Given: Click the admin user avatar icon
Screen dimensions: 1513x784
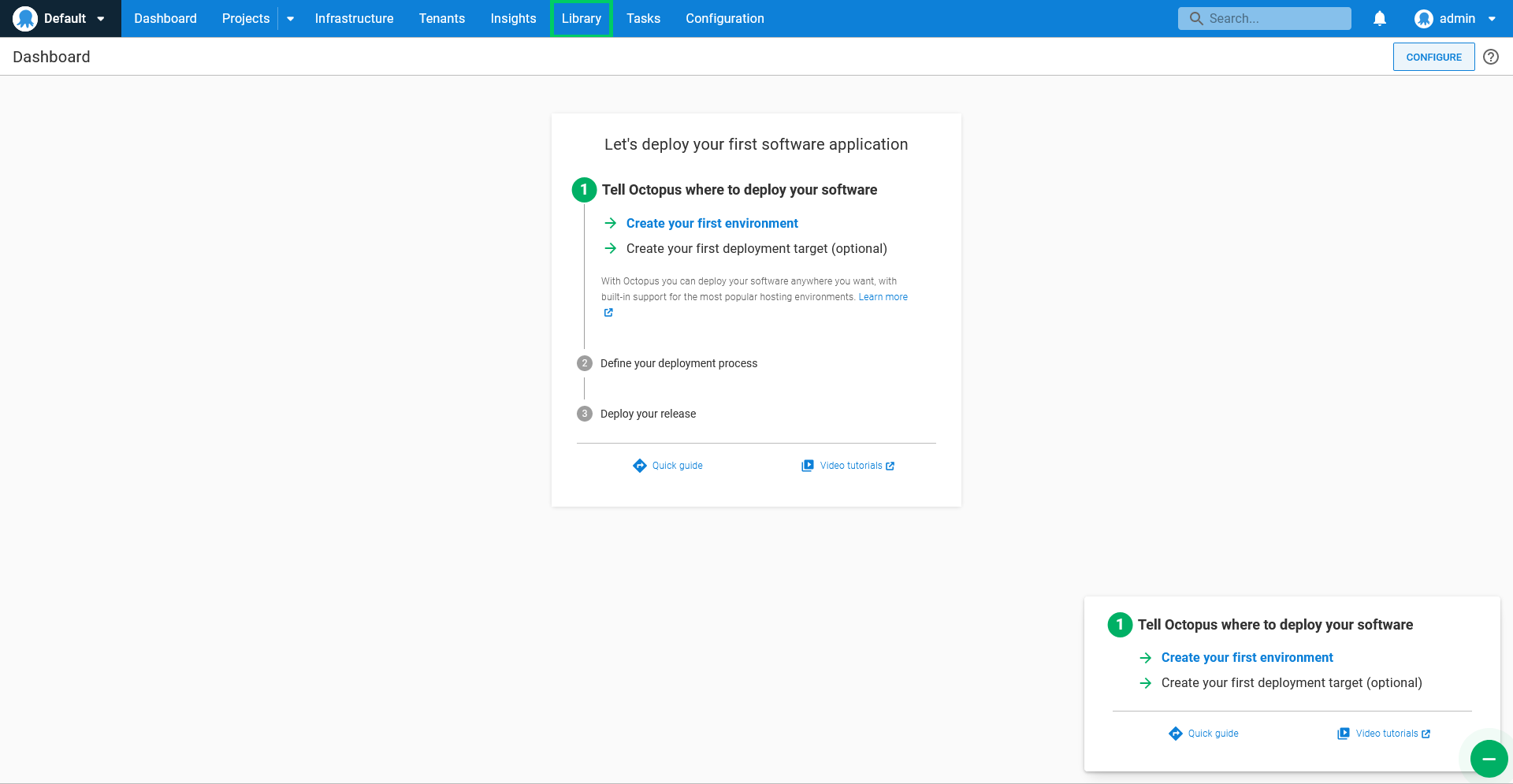Looking at the screenshot, I should (1423, 18).
